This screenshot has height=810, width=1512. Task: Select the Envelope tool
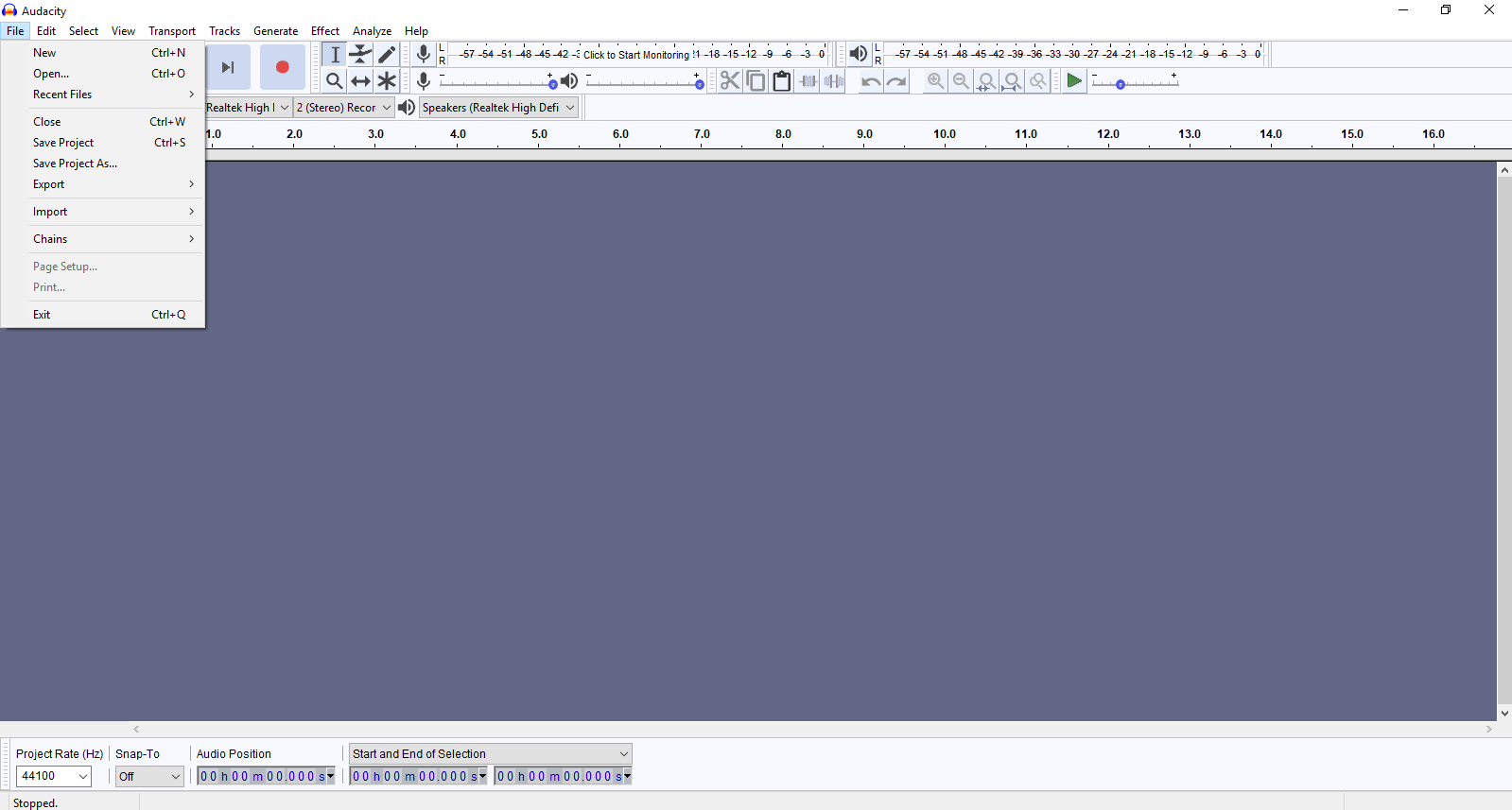[360, 55]
